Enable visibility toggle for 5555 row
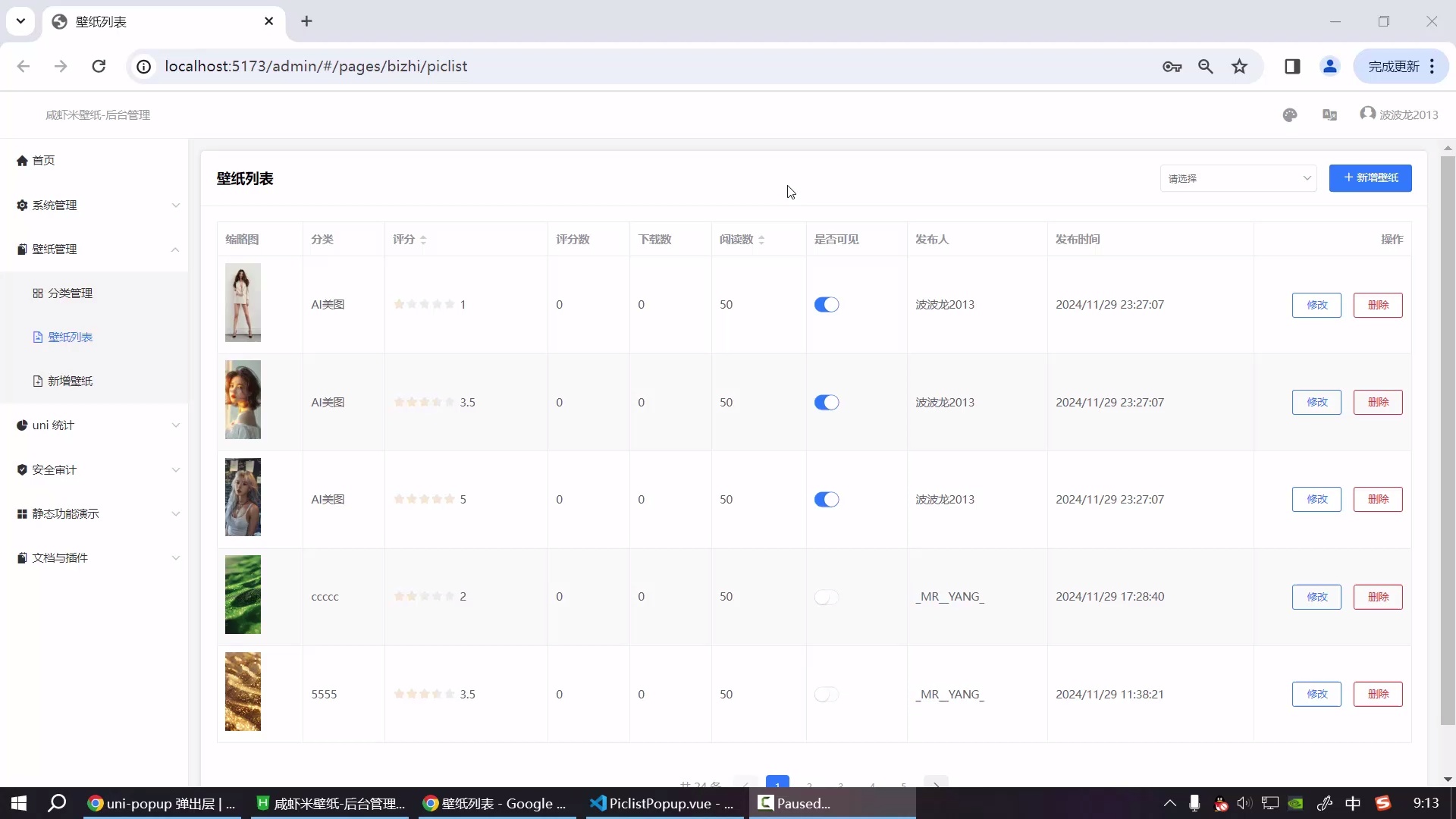 (826, 695)
